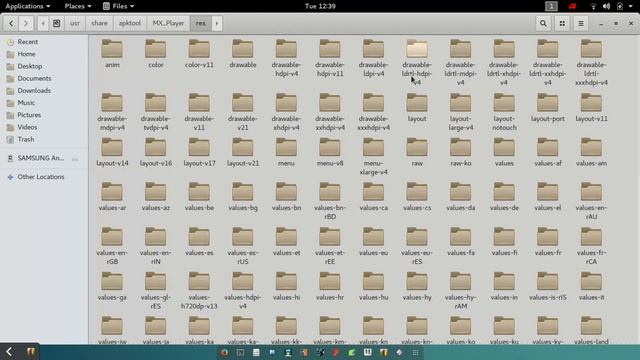Screen dimensions: 640x360
Task: Click the dock back arrow at bottom left
Action: click(9, 351)
